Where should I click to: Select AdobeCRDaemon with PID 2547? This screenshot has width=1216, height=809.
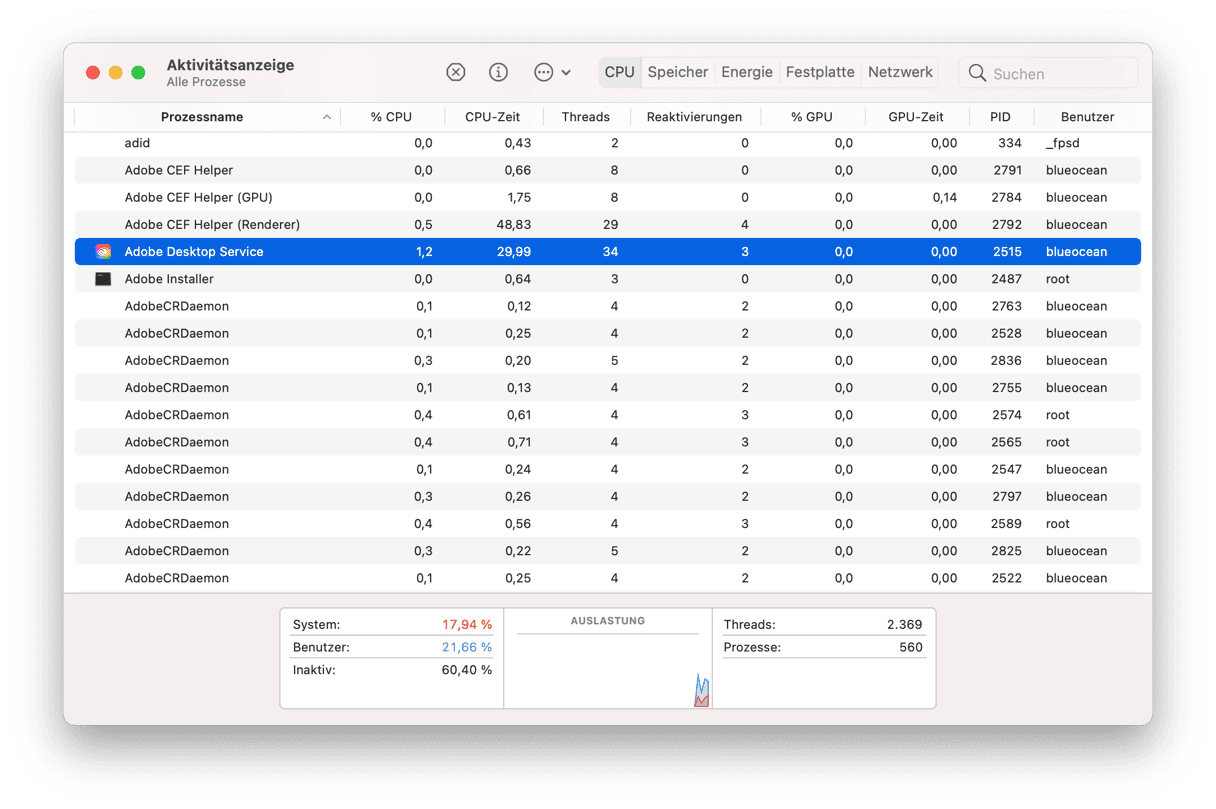(x=608, y=469)
